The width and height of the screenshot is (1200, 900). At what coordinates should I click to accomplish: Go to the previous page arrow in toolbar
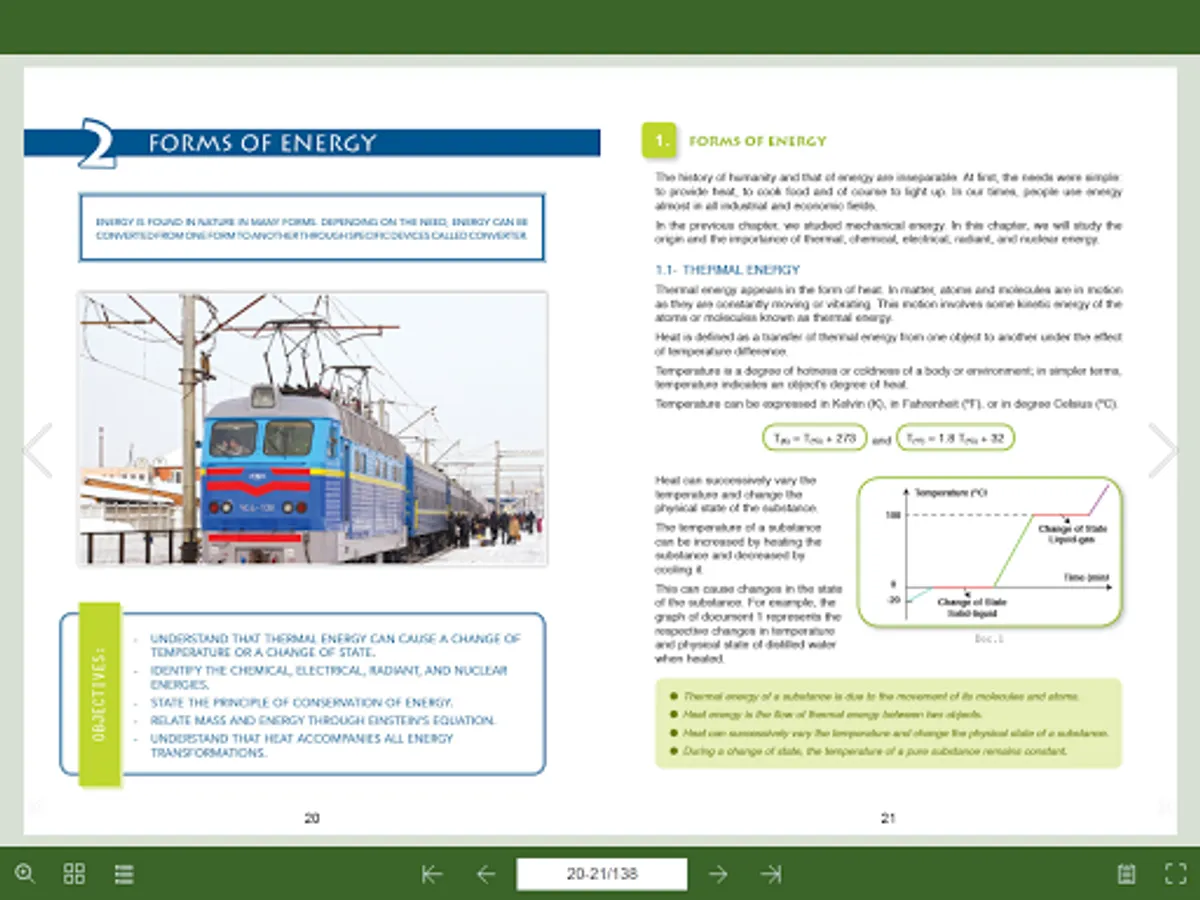[486, 874]
